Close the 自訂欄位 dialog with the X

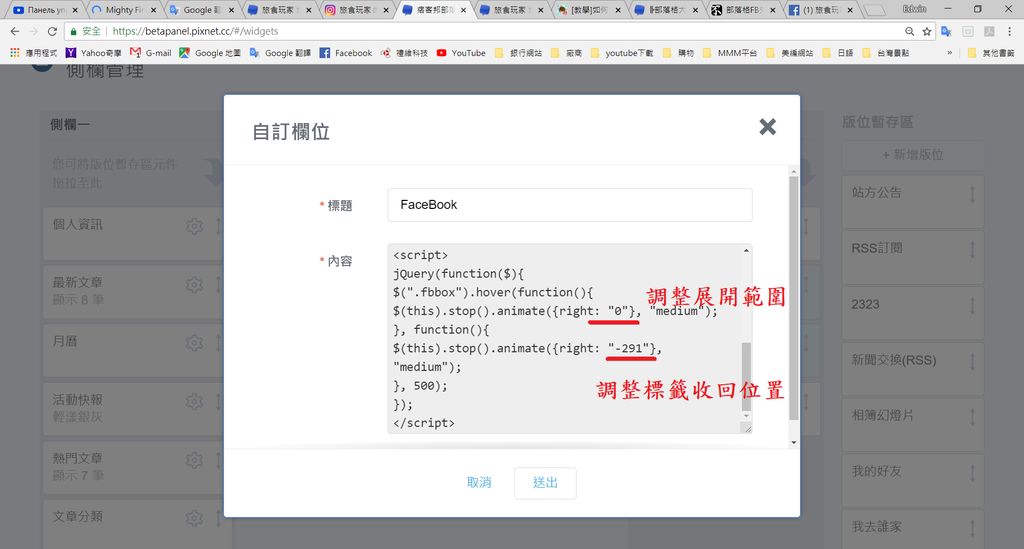pyautogui.click(x=767, y=127)
